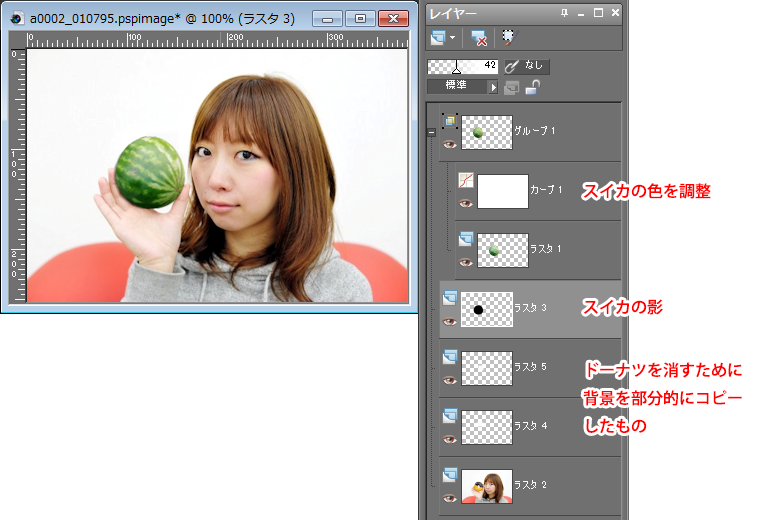Select the カーブ 1 white mask thumbnail
Screen dimensions: 770x520
503,192
